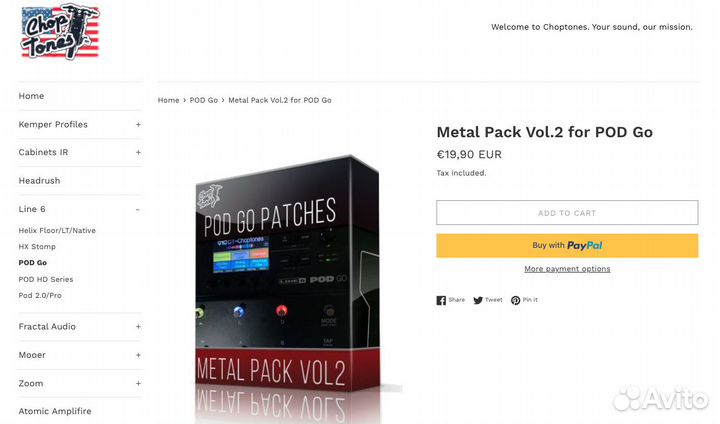Image resolution: width=720 pixels, height=424 pixels.
Task: Open the Home sidebar menu item
Action: coord(31,96)
